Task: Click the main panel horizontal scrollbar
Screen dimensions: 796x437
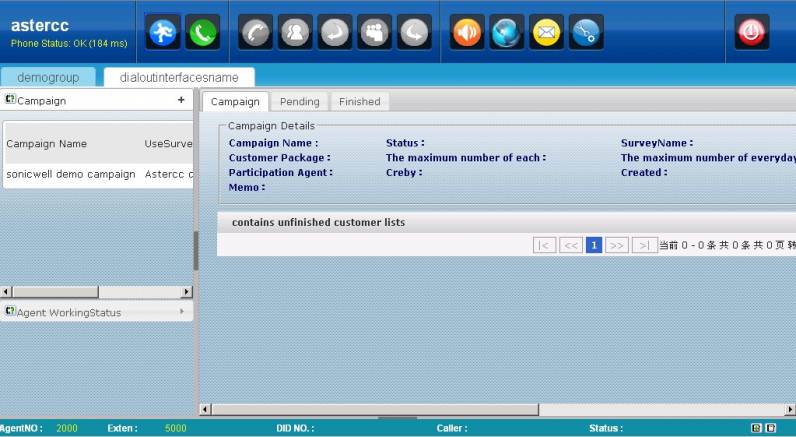Action: [x=400, y=409]
